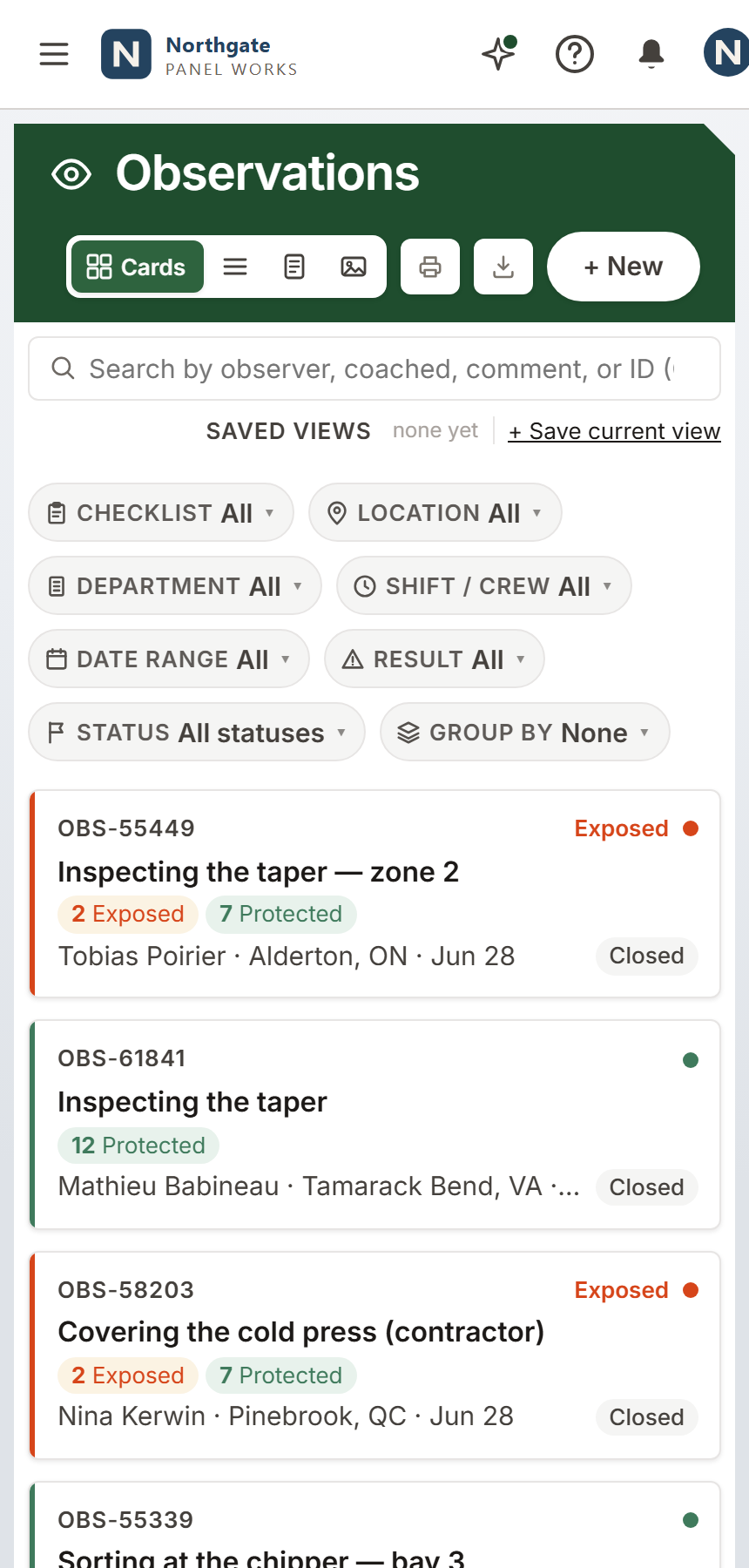Switch to document detail view

294,267
